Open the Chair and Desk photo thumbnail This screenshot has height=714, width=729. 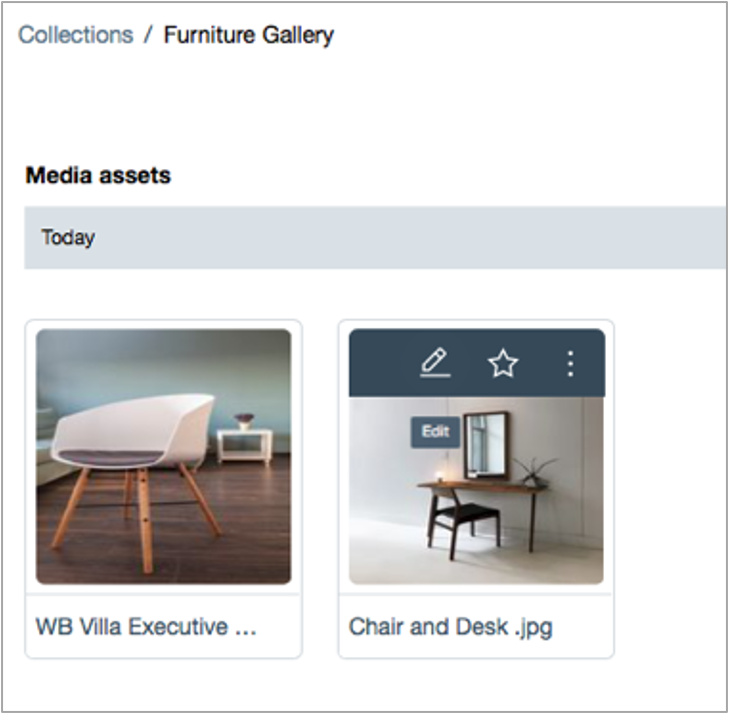(x=477, y=490)
